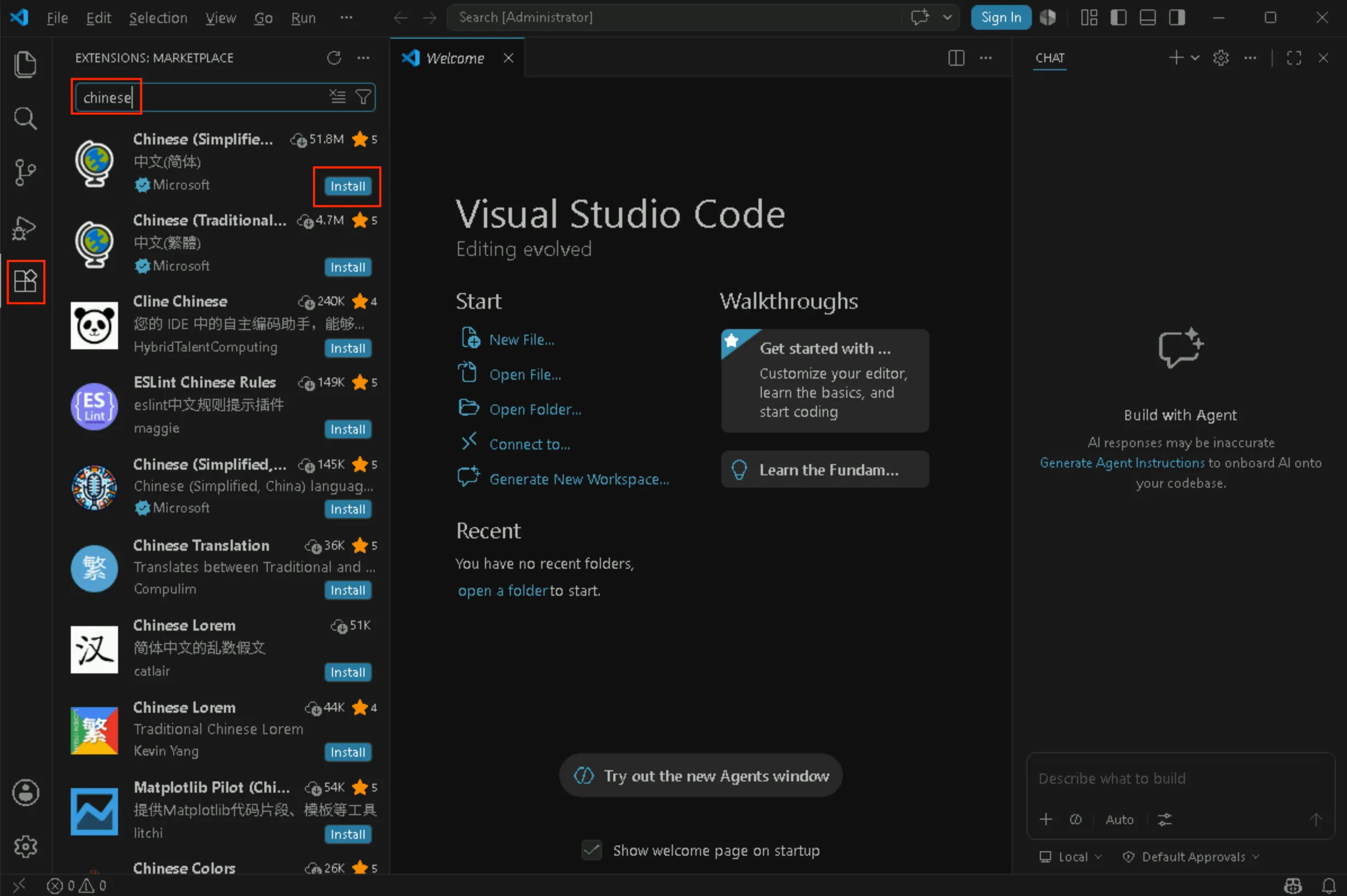Open the Generate Agent Instructions link
This screenshot has width=1347, height=896.
click(1122, 462)
